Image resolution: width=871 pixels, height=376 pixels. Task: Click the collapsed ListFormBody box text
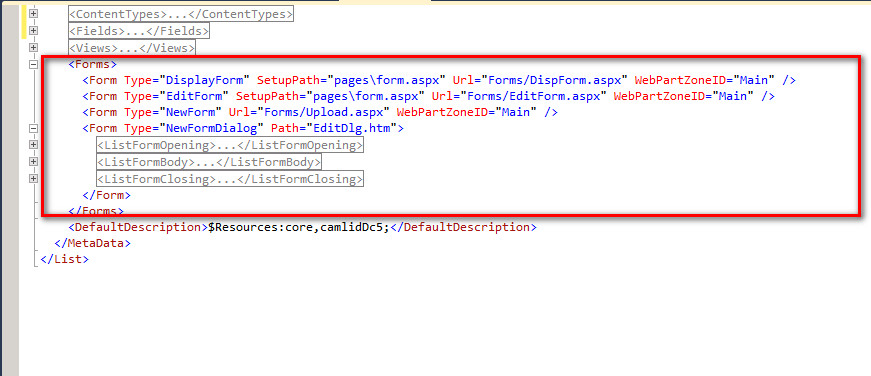[209, 162]
